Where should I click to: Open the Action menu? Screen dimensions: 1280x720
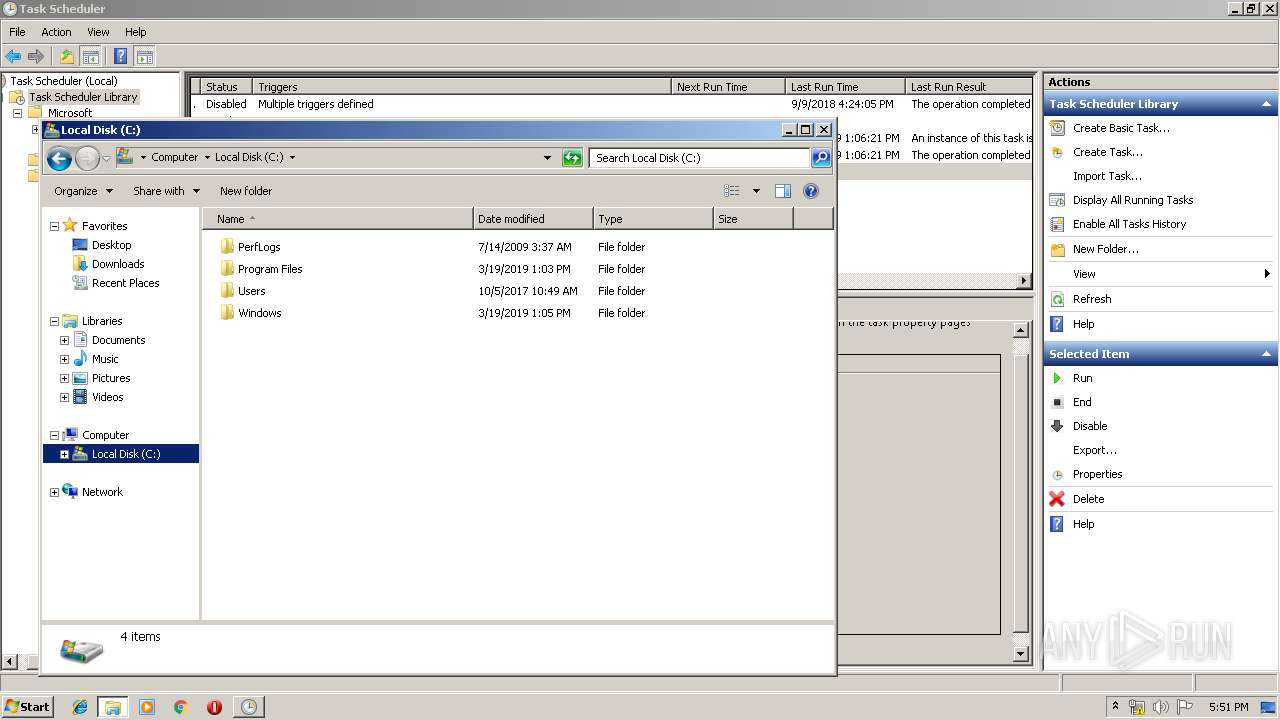coord(56,32)
